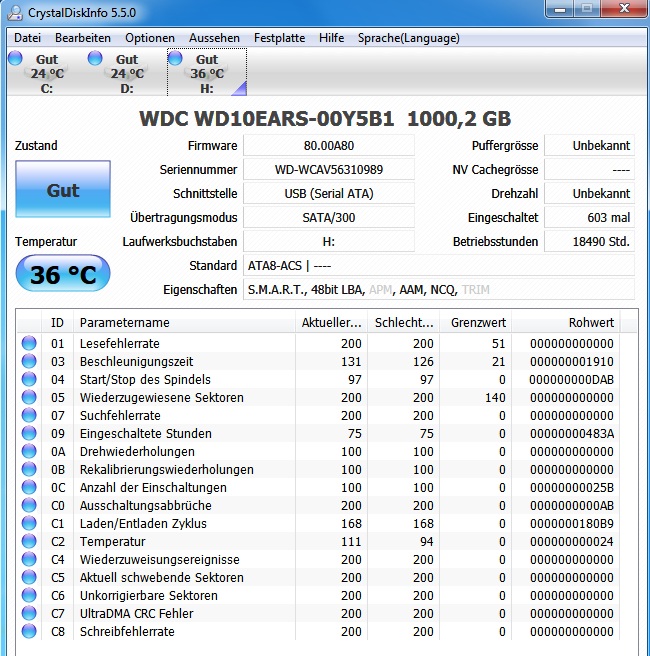Click the Eigenschaften field with S.M.A.R.T.
The image size is (650, 656).
(439, 290)
